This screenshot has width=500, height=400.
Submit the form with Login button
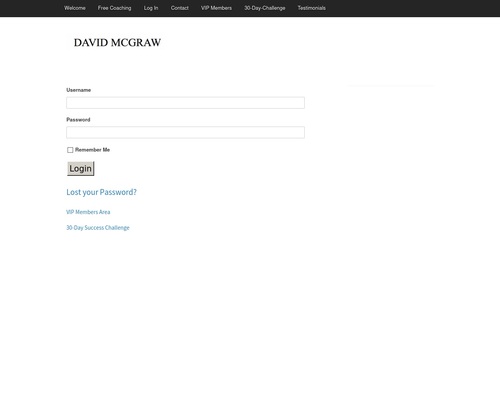81,169
